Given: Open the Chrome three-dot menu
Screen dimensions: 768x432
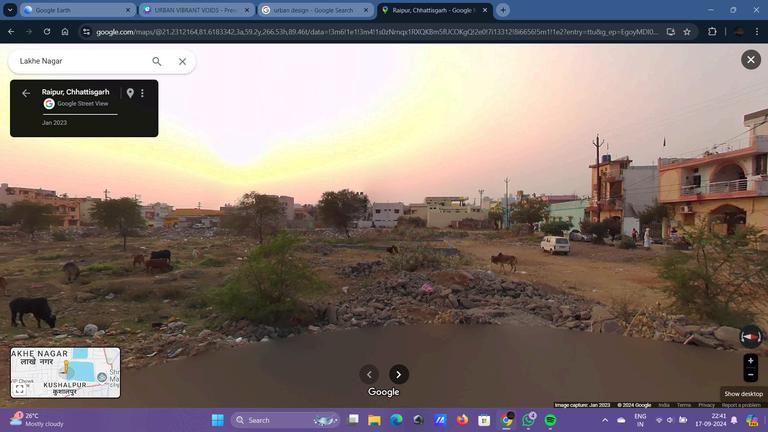Looking at the screenshot, I should coord(757,32).
